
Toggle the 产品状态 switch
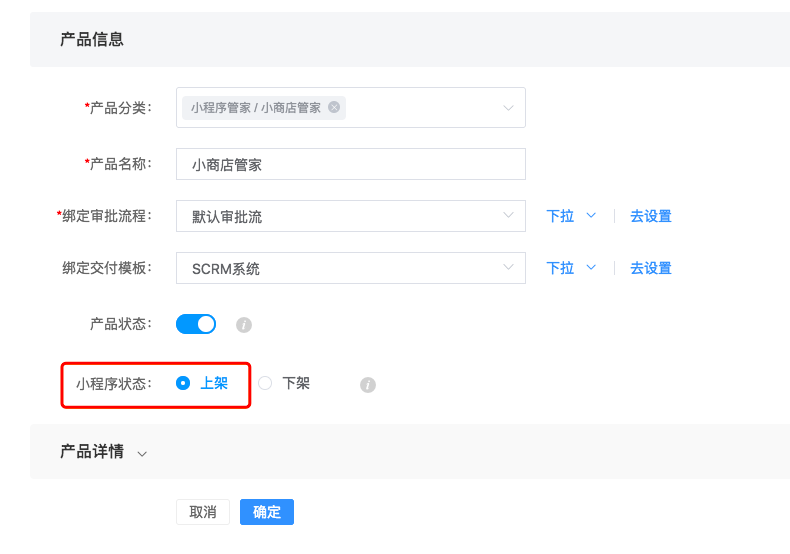click(x=196, y=324)
